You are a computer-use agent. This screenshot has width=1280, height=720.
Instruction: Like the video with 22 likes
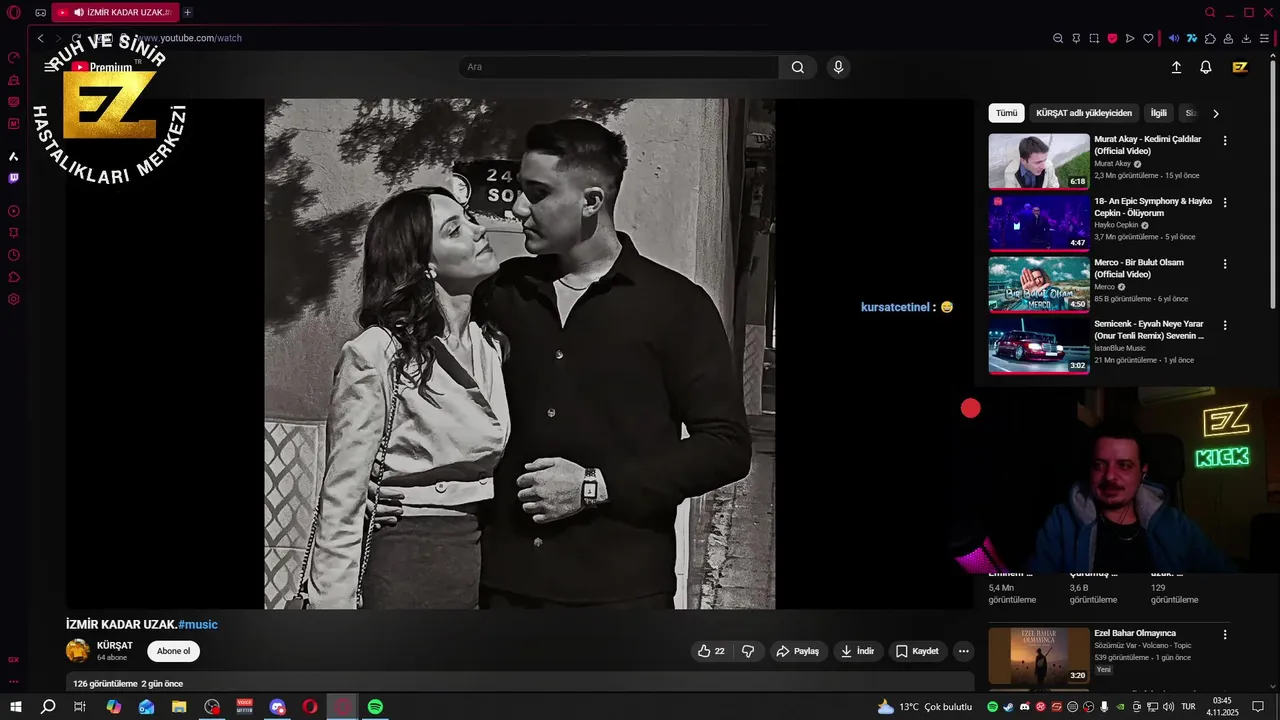(x=711, y=651)
